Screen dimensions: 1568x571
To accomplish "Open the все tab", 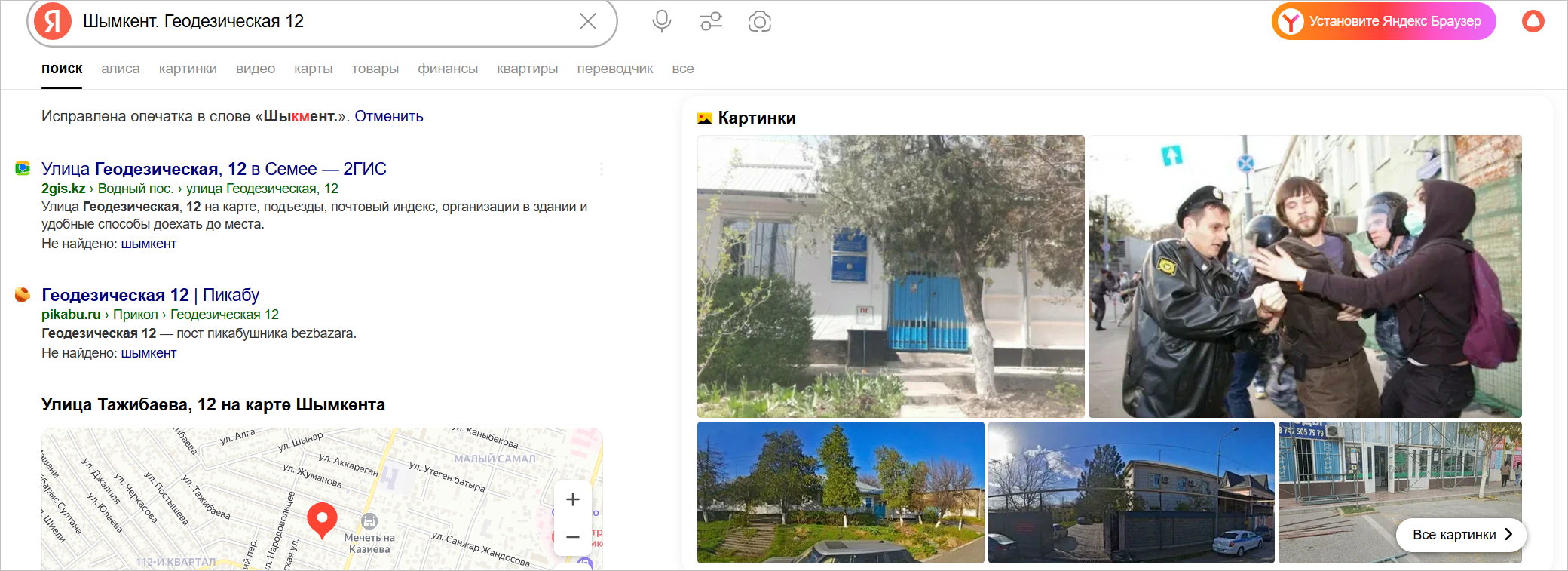I will (x=683, y=69).
